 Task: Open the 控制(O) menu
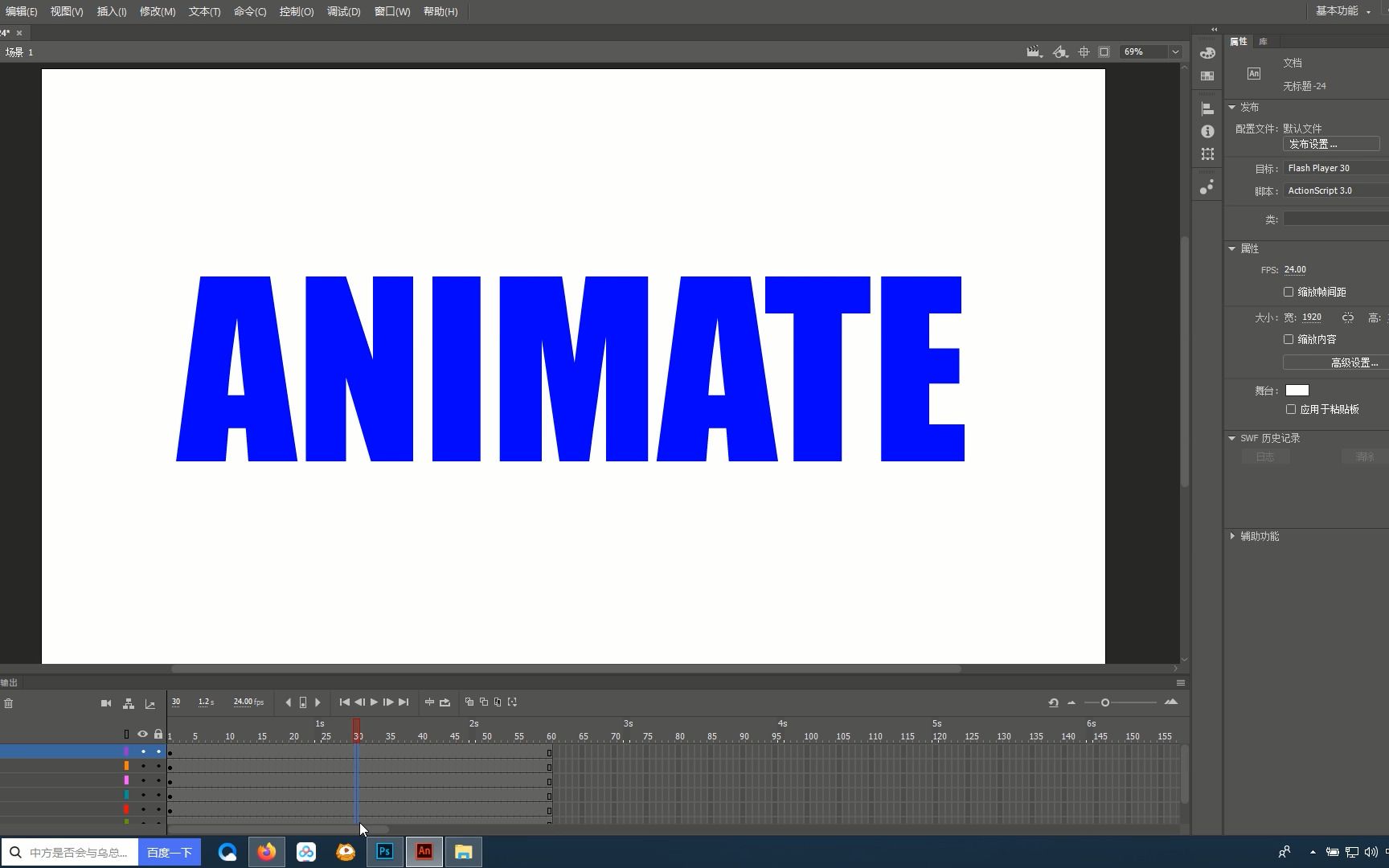297,11
